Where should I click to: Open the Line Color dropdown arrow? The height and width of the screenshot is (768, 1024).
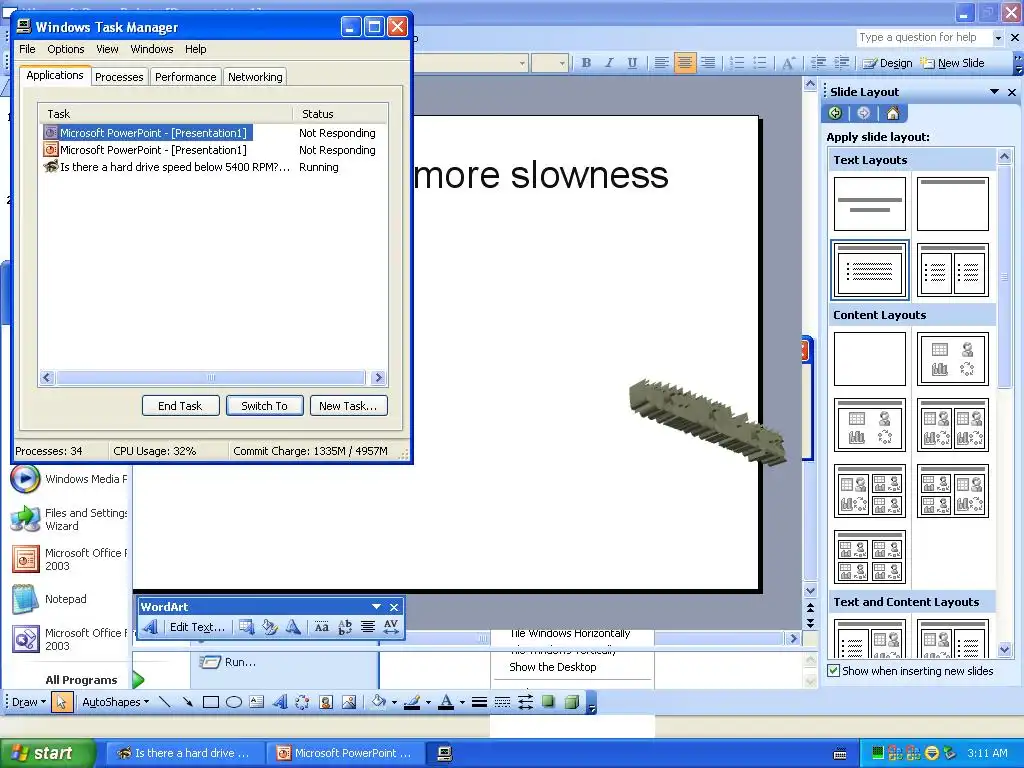pyautogui.click(x=428, y=703)
